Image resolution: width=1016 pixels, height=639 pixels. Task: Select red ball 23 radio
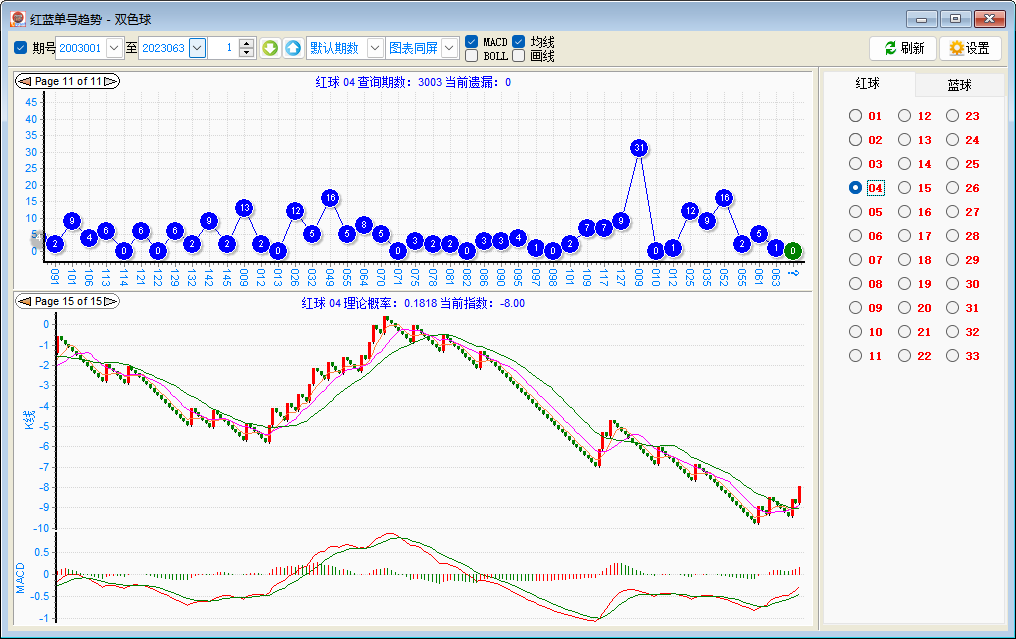tap(952, 115)
